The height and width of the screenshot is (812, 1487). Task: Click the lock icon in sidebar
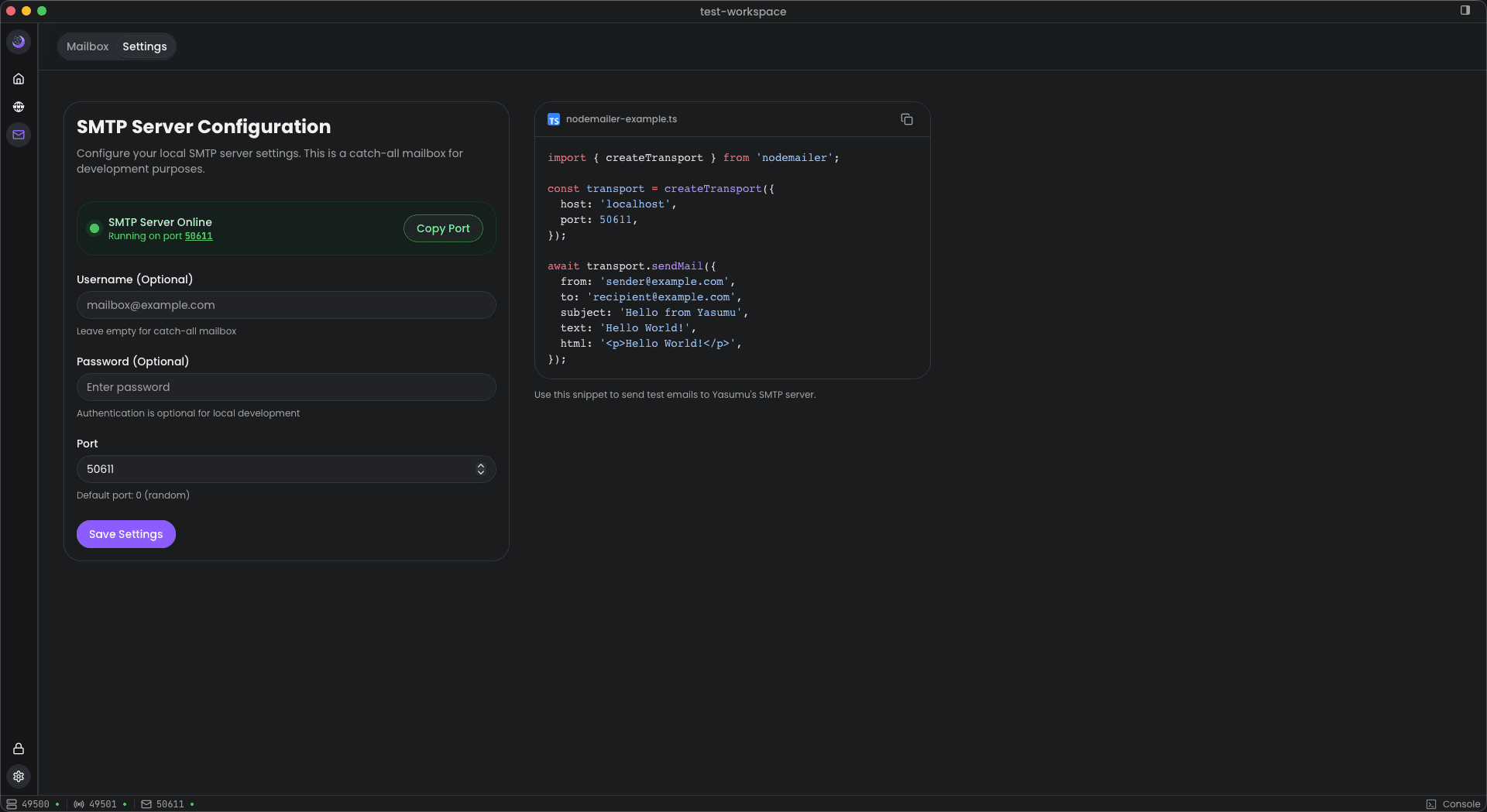click(19, 749)
